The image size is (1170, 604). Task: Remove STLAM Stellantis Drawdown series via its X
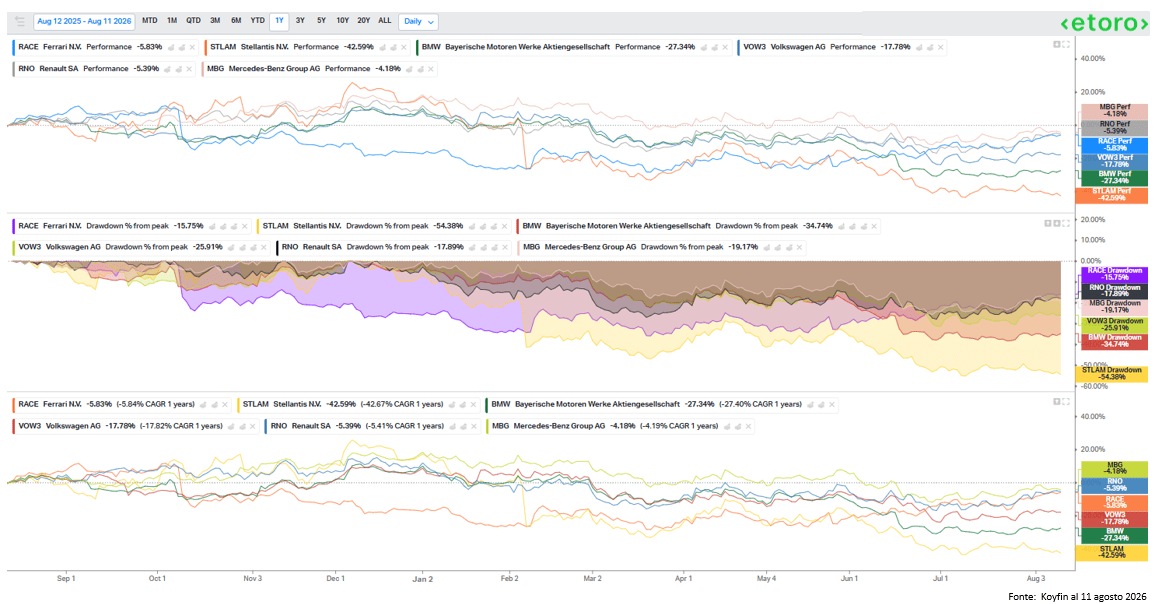[x=506, y=225]
